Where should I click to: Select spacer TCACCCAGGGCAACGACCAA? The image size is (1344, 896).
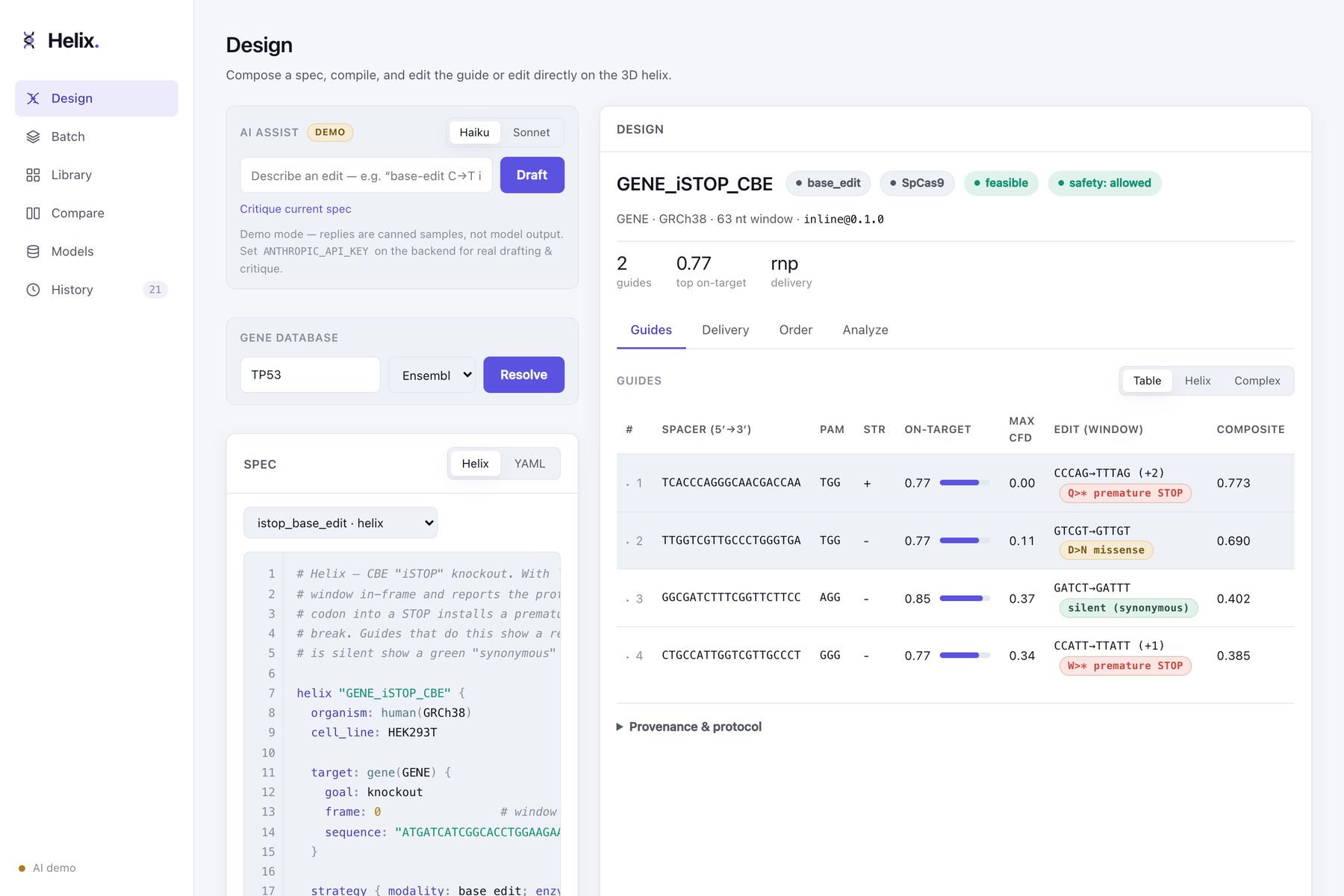click(731, 483)
